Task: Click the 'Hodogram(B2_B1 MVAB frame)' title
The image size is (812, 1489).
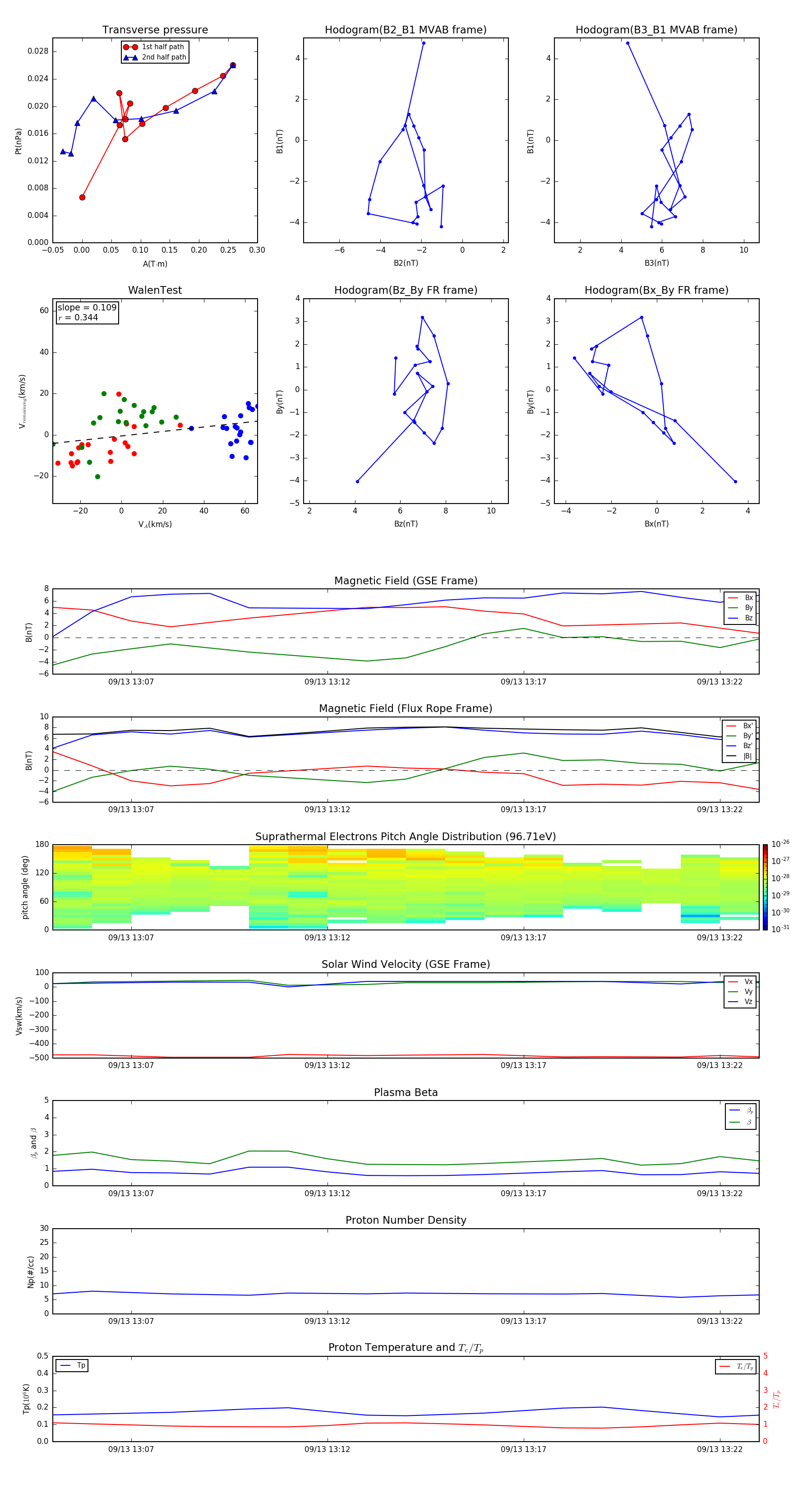Action: pos(406,29)
